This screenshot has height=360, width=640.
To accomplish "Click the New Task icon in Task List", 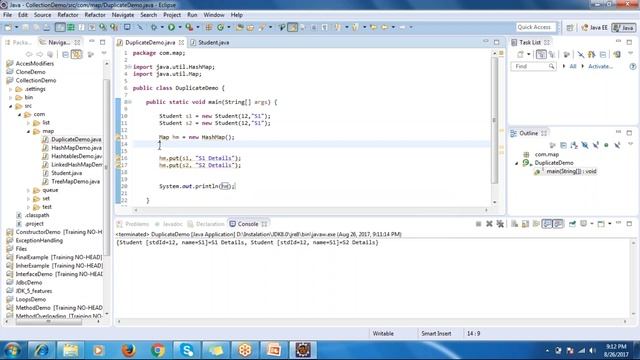I will pos(520,54).
